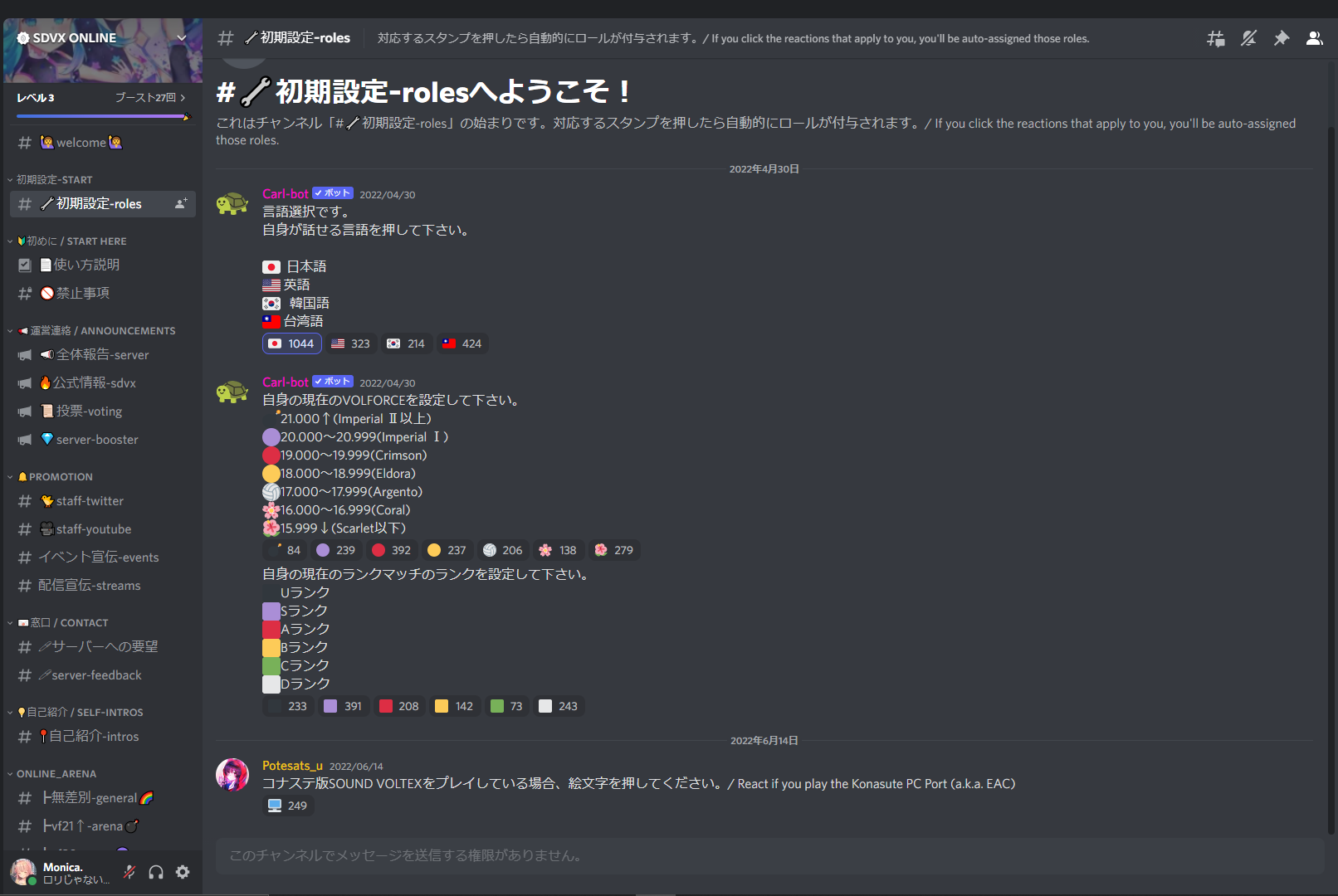Open pinned messages pin icon
This screenshot has height=896, width=1338.
coord(1282,38)
